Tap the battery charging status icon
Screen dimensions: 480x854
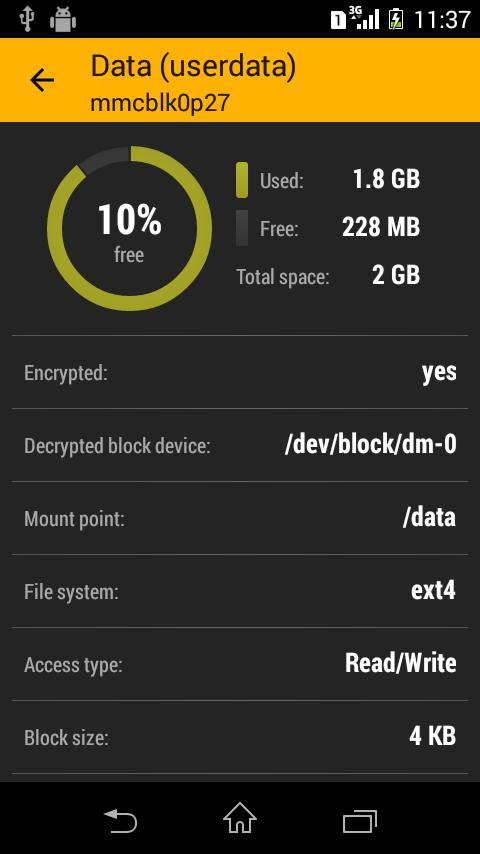396,20
